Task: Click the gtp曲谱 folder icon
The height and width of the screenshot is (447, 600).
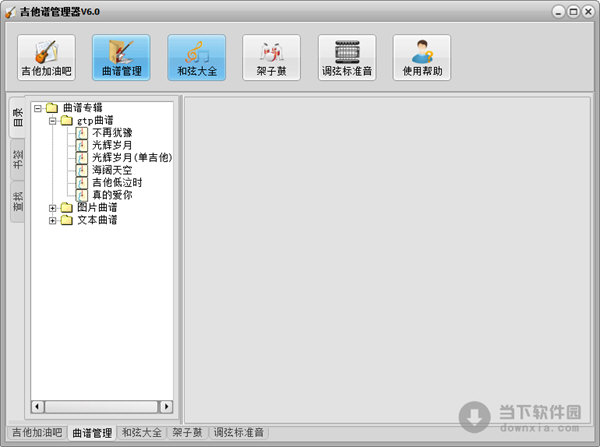Action: click(67, 120)
